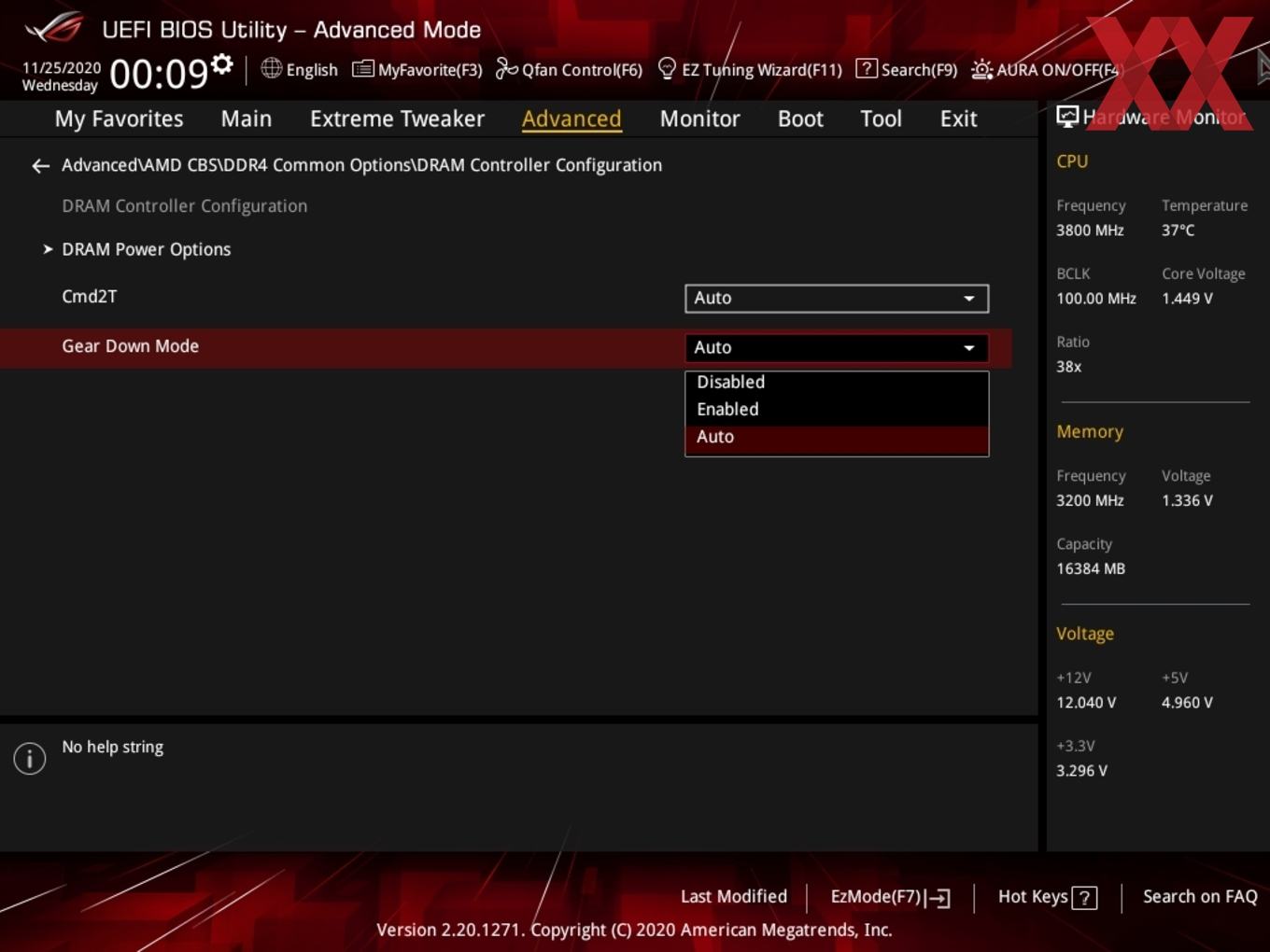Viewport: 1270px width, 952px height.
Task: Click Last Modified button
Action: coord(734,896)
